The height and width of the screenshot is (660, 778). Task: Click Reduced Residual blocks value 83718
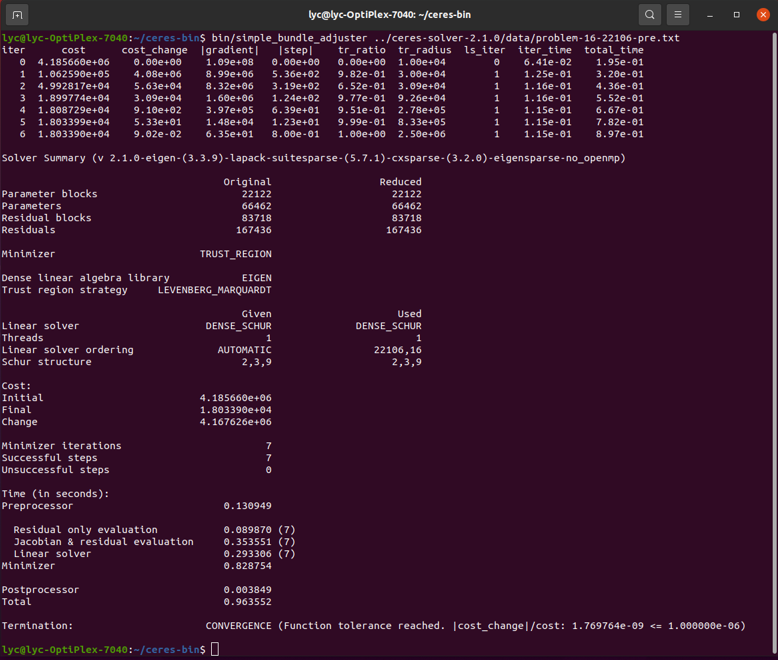[406, 218]
